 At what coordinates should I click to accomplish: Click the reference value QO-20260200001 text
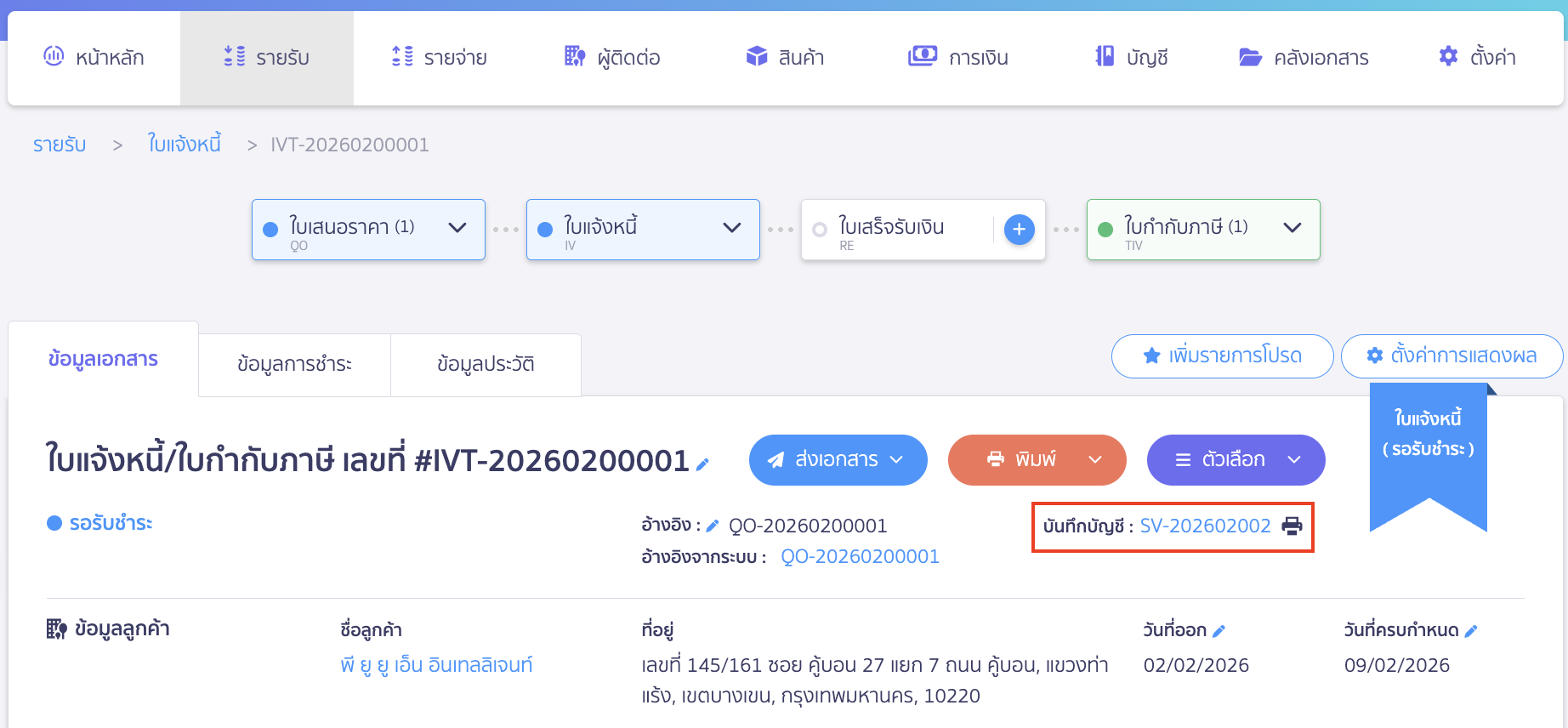point(808,526)
